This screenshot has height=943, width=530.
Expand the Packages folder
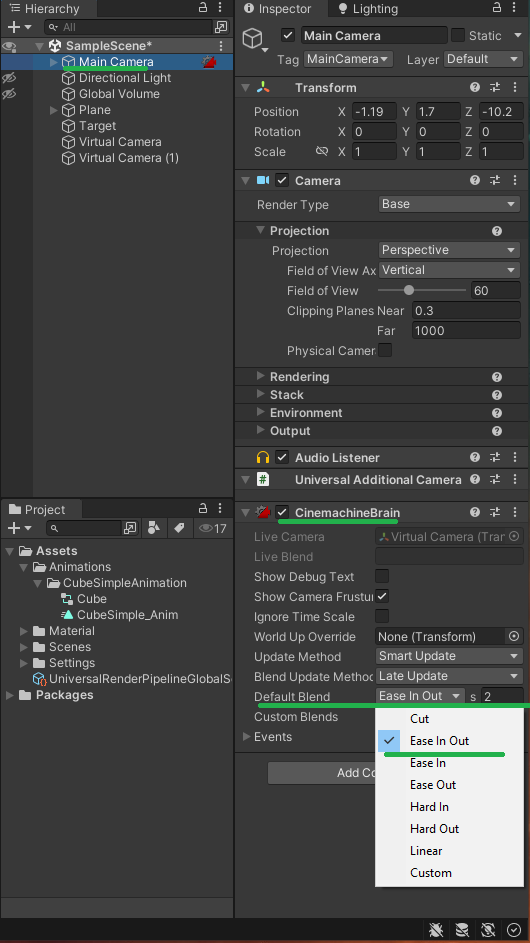point(10,695)
